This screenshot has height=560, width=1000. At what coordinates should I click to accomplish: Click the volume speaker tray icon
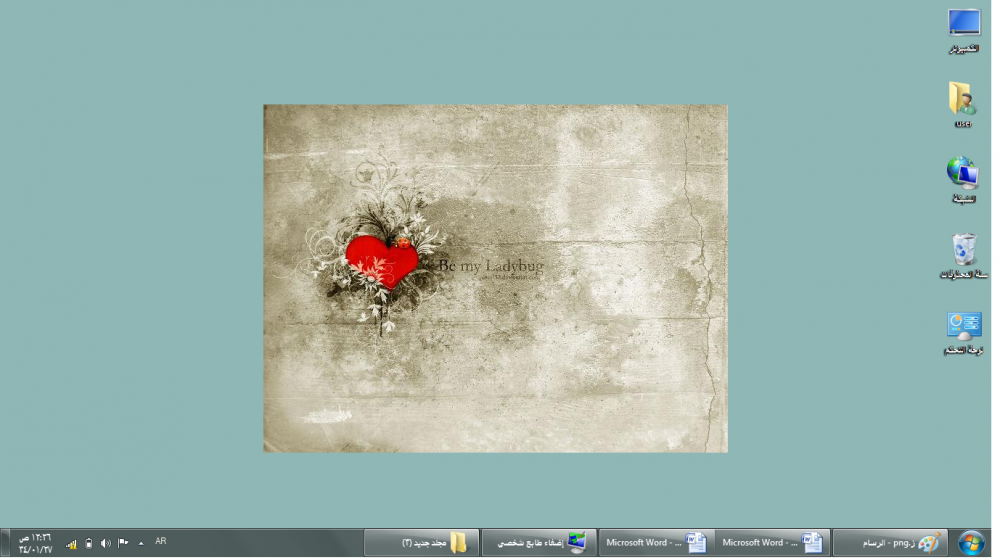[x=106, y=543]
